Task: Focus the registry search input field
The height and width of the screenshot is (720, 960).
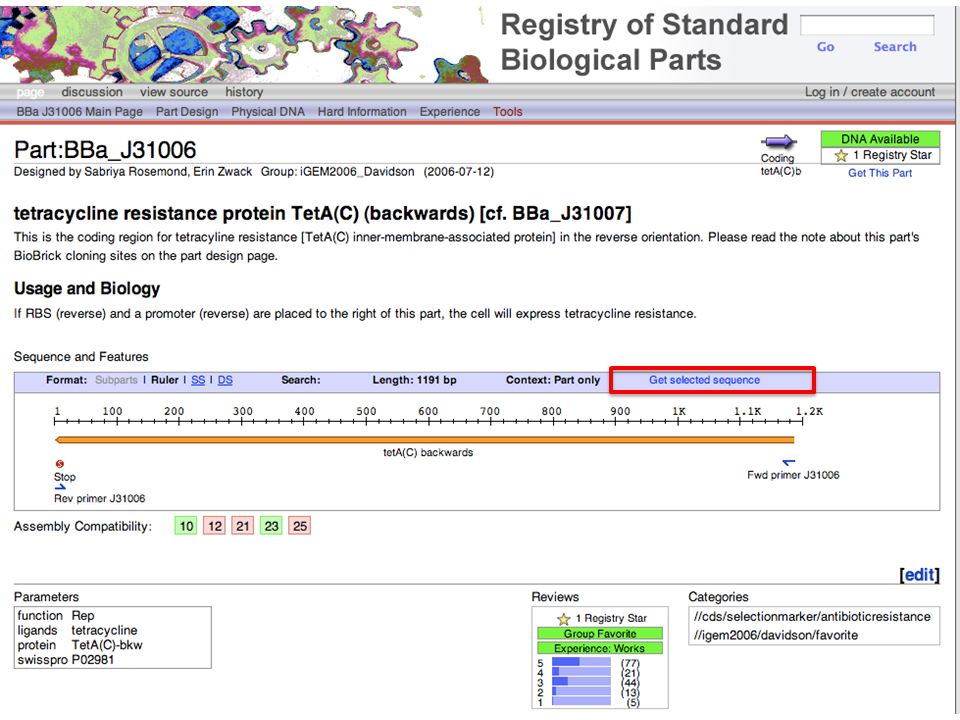Action: coord(867,26)
